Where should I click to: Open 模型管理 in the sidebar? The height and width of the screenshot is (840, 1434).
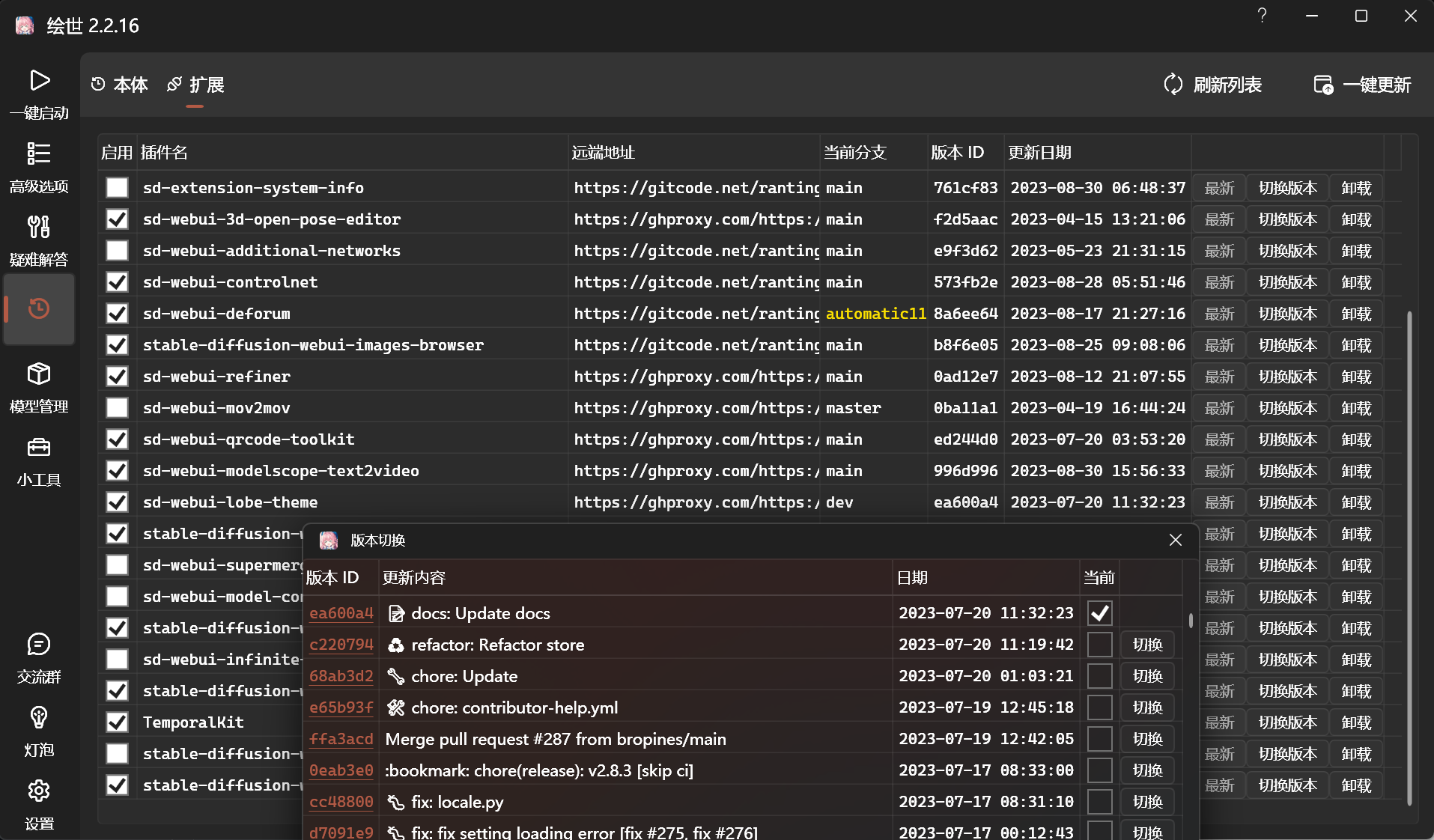39,374
